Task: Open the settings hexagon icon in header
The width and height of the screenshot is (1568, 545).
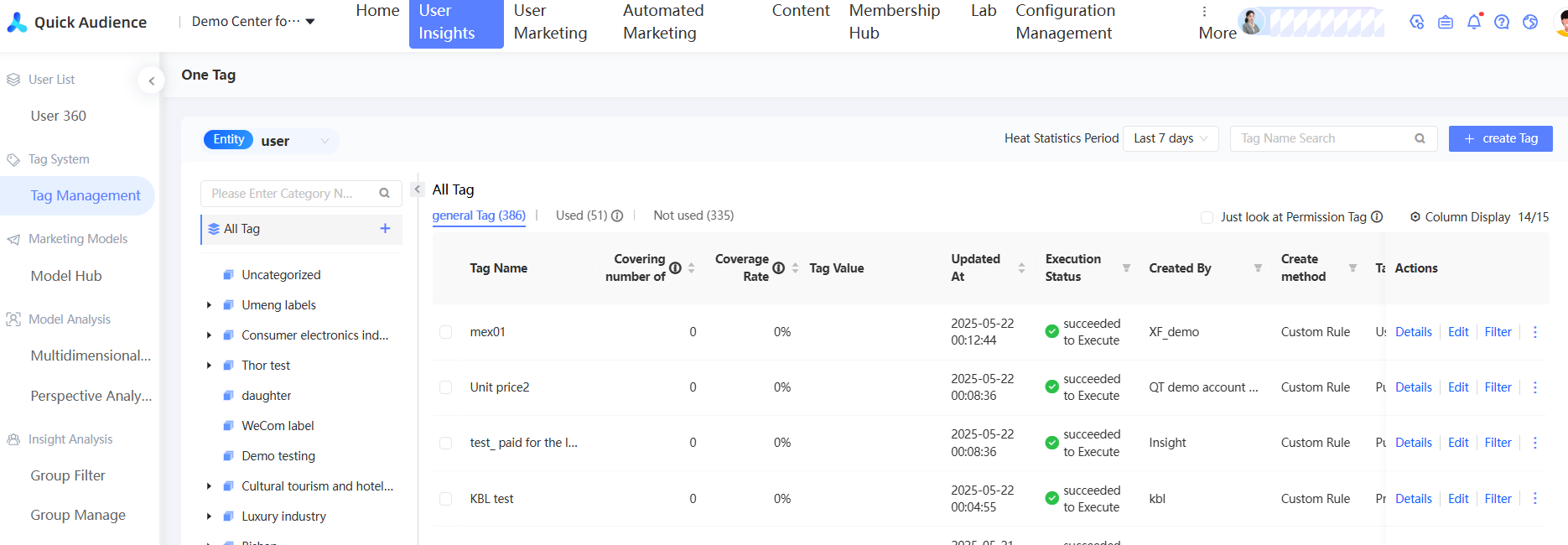Action: 1417,22
